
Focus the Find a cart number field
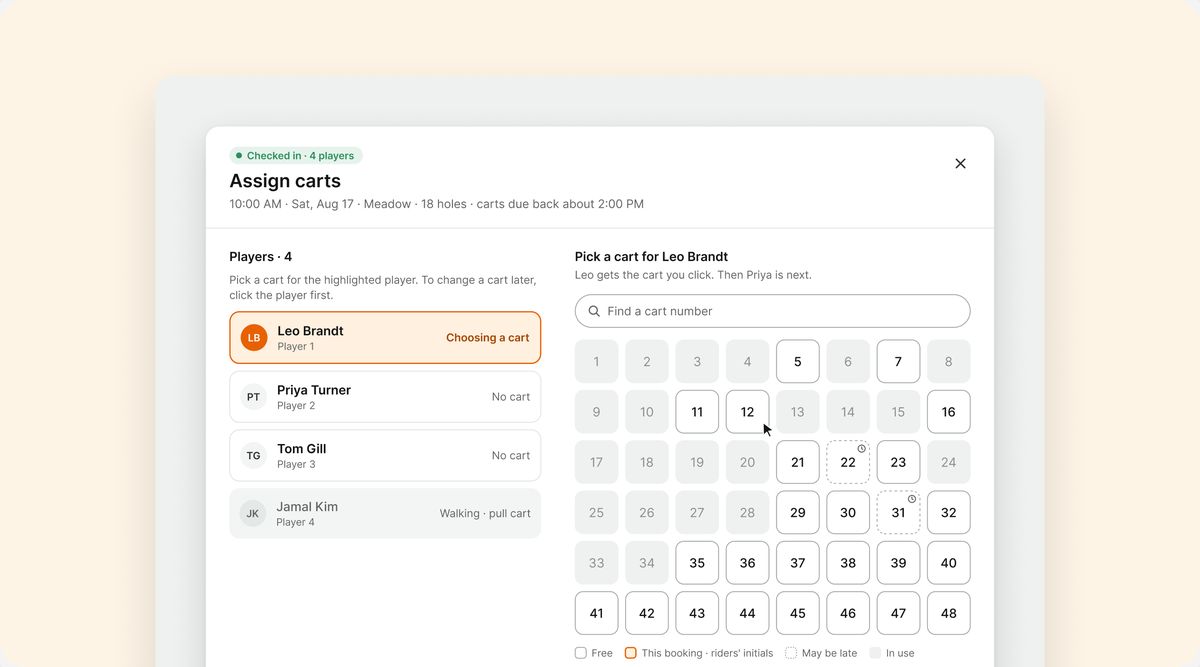click(x=772, y=311)
